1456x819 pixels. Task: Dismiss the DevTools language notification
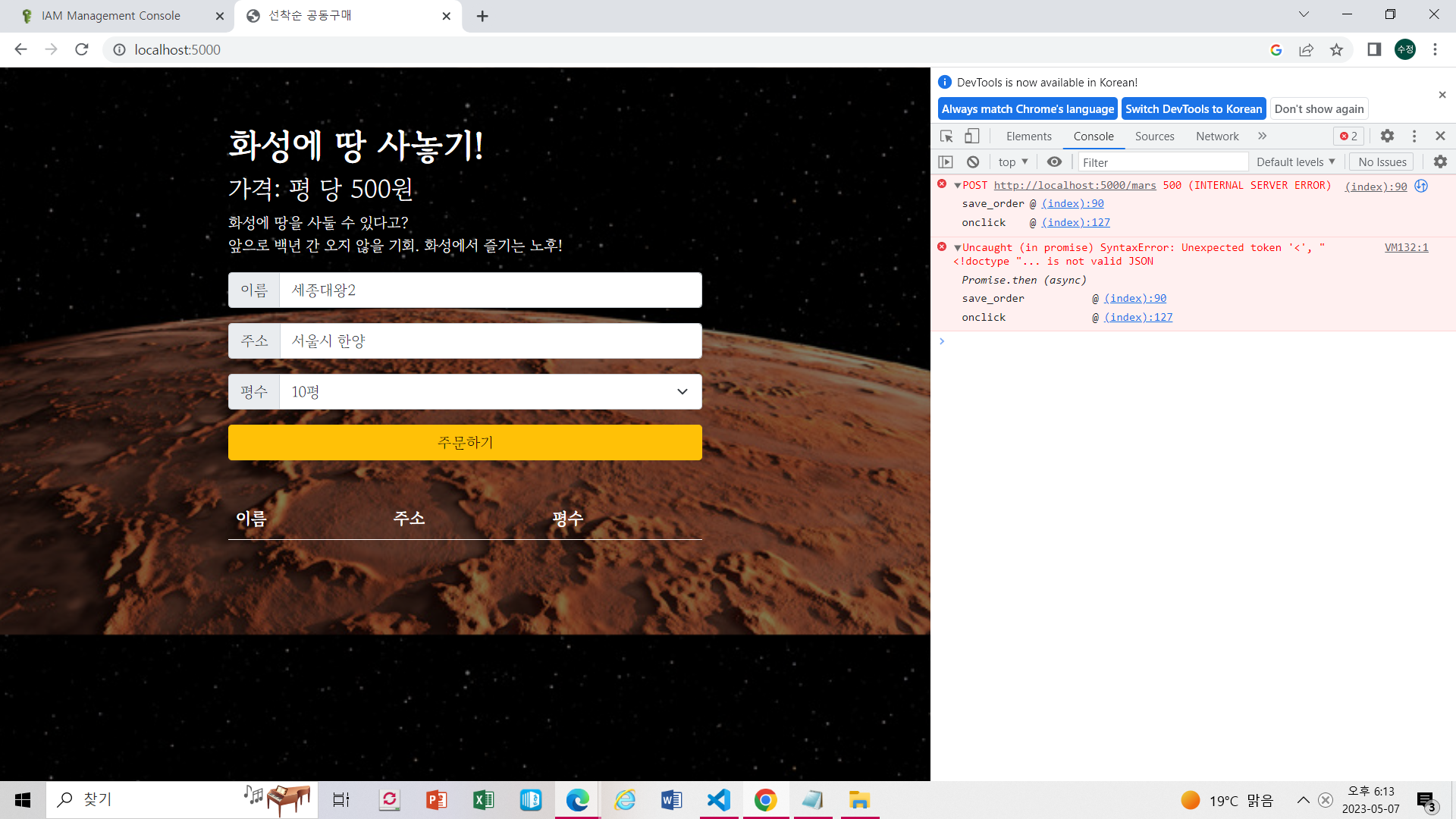[x=1442, y=96]
